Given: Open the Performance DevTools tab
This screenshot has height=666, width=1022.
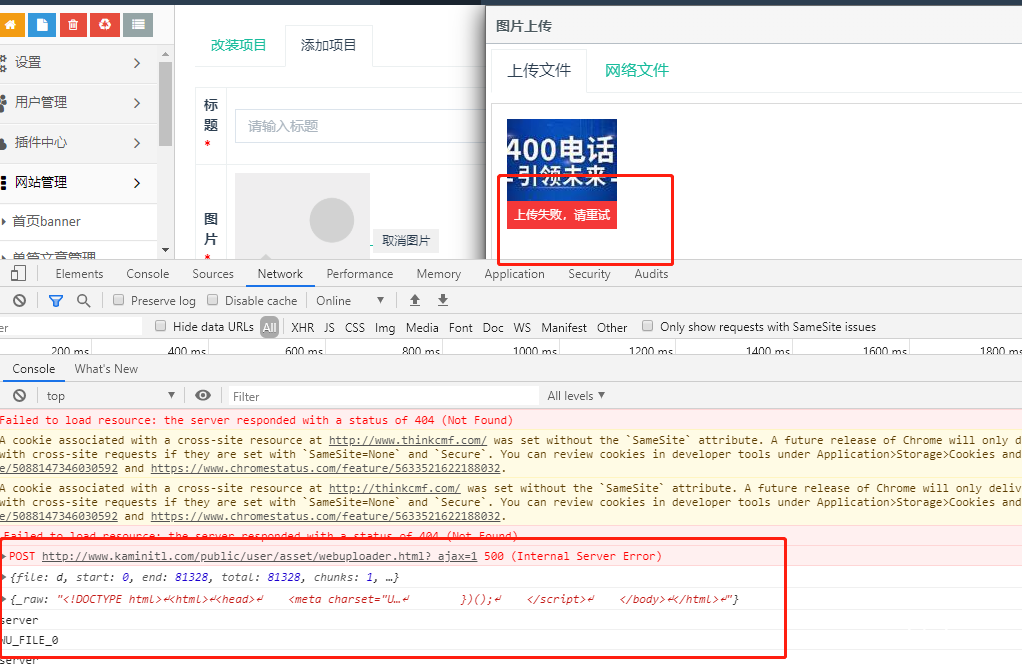Looking at the screenshot, I should pyautogui.click(x=360, y=274).
